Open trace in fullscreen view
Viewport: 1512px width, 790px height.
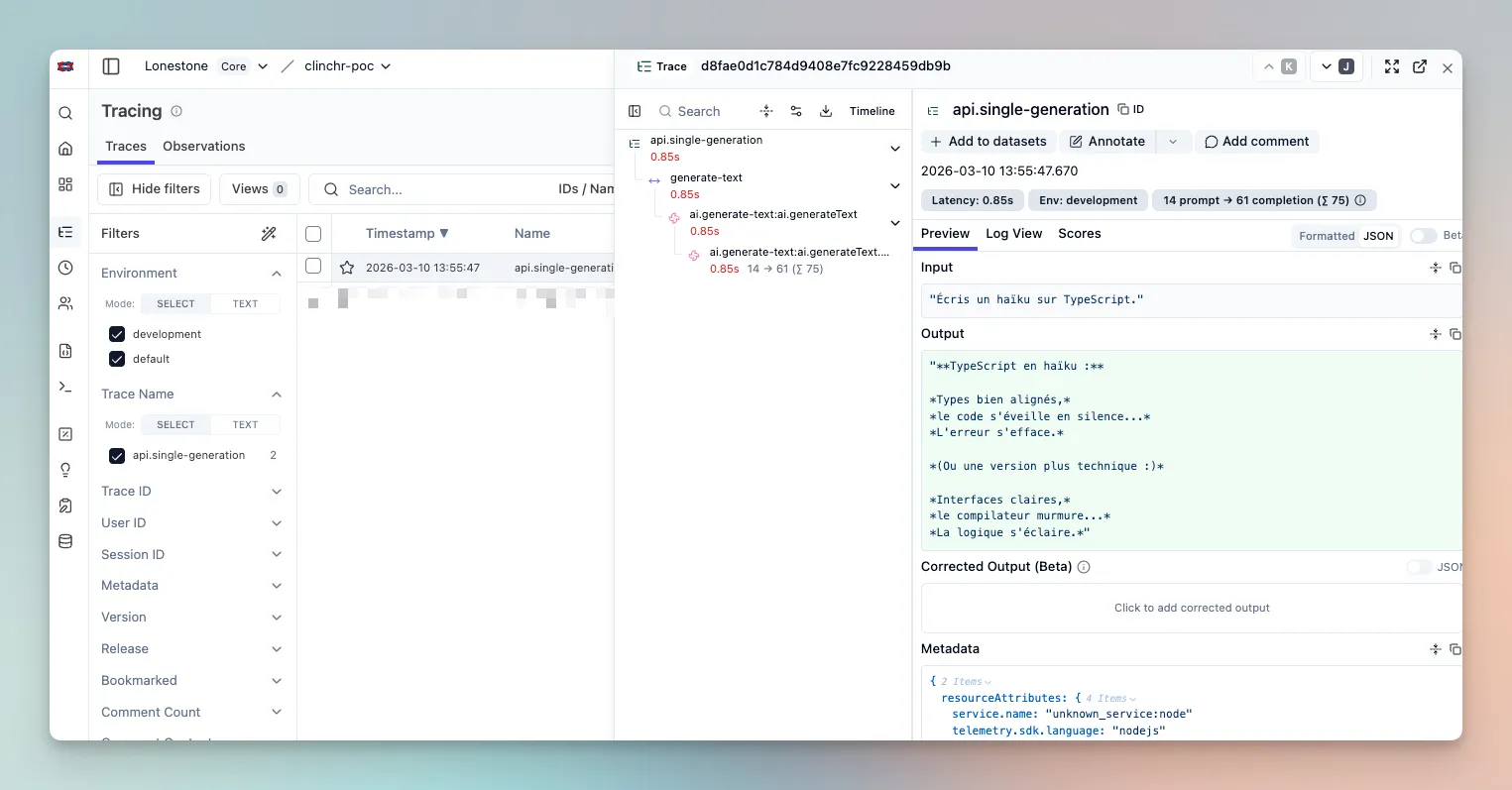click(1392, 66)
